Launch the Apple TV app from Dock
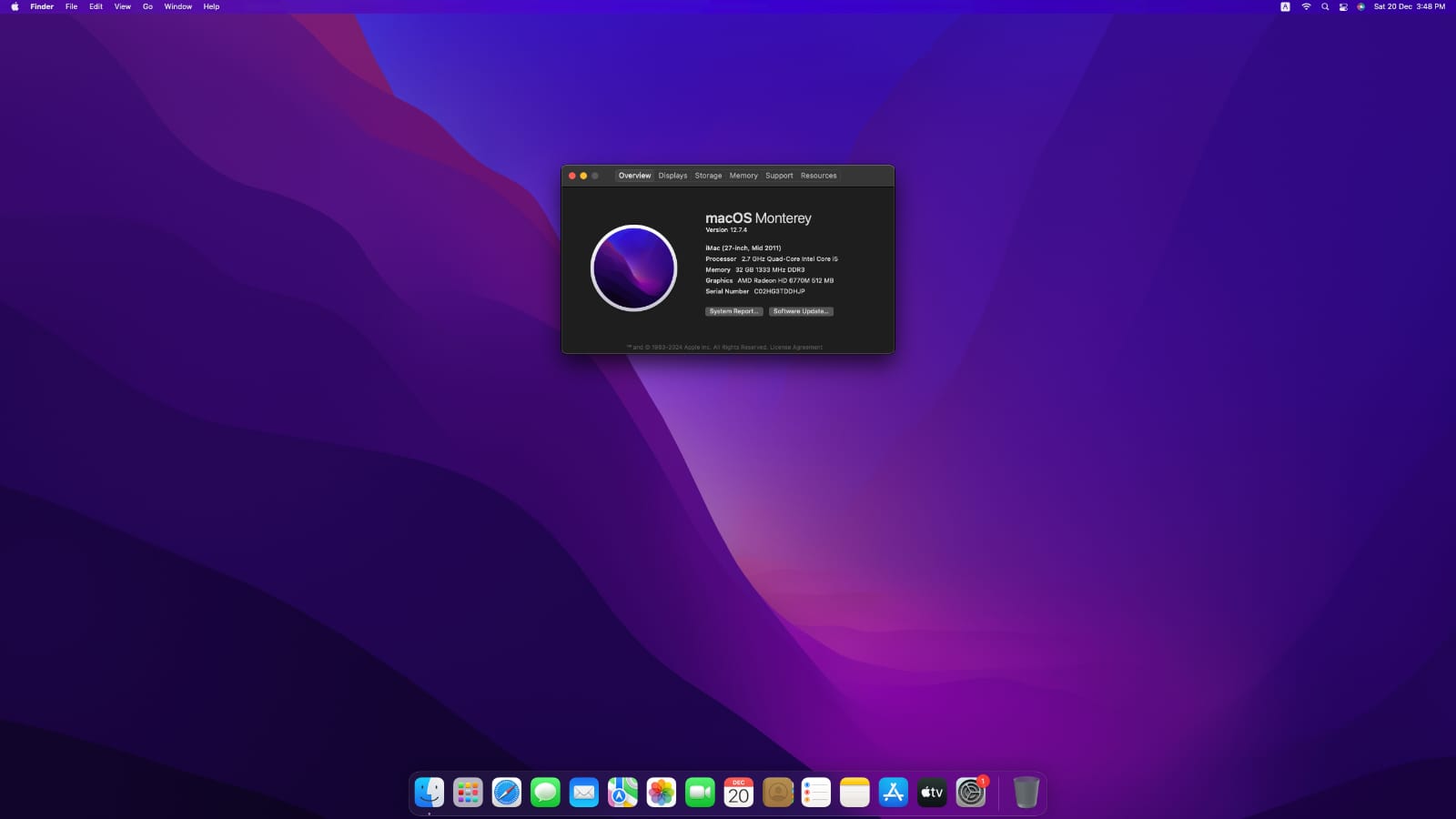Image resolution: width=1456 pixels, height=819 pixels. [x=932, y=793]
